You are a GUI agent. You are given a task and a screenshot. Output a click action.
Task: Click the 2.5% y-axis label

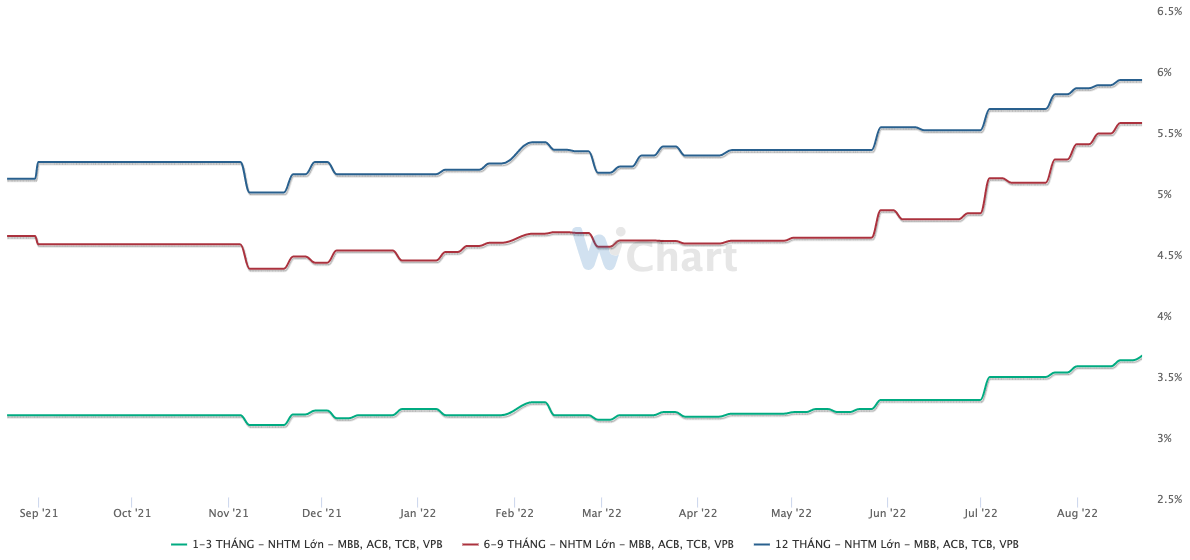click(x=1170, y=499)
